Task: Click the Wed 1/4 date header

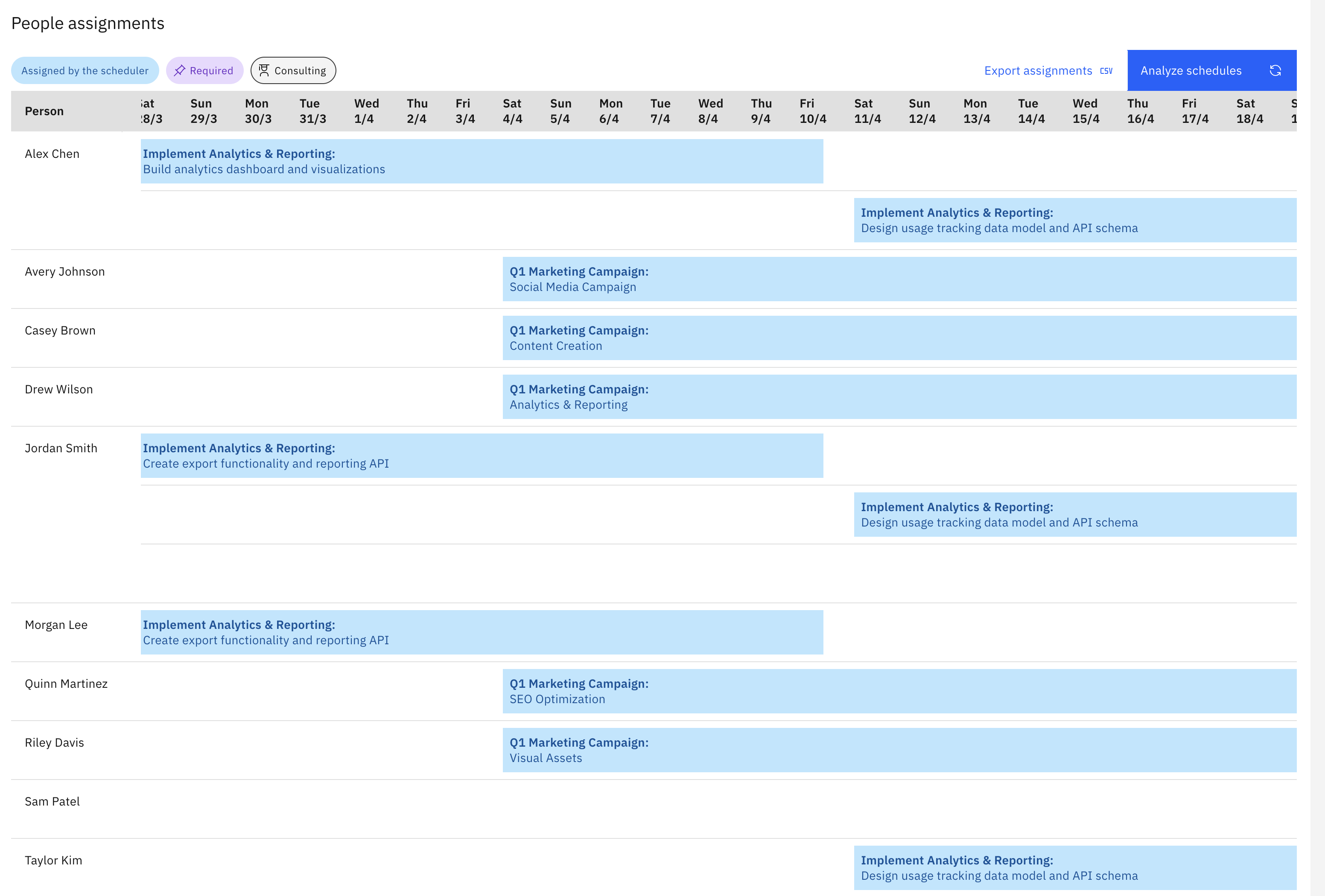Action: click(366, 111)
